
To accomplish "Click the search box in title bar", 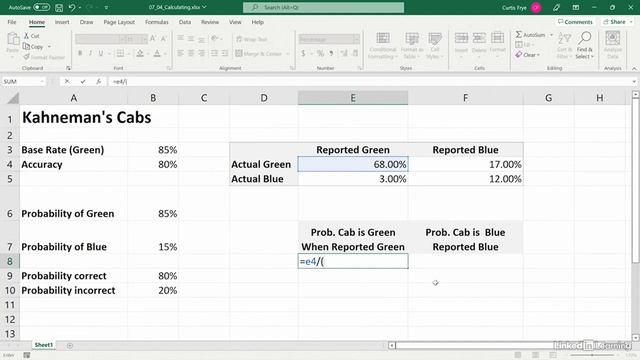I will [x=323, y=7].
